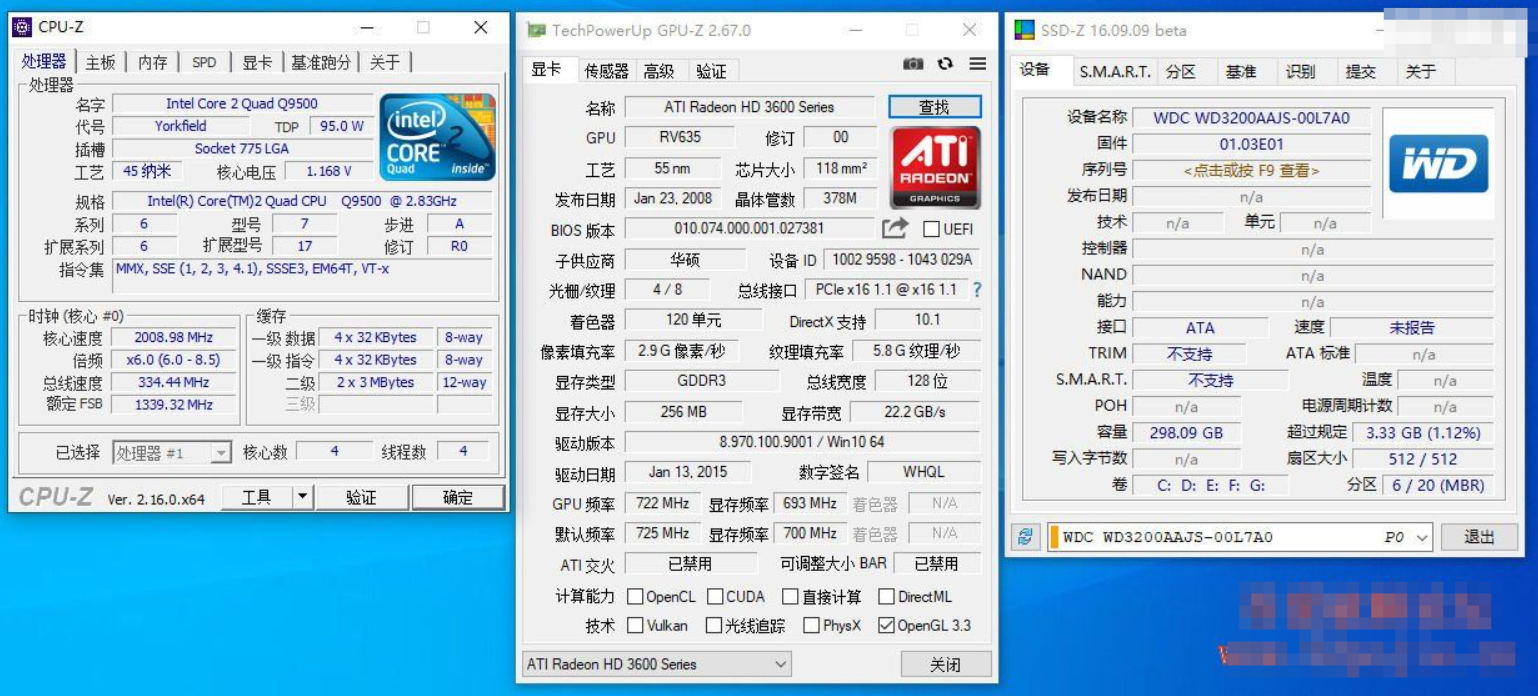The image size is (1538, 696).
Task: Open the ATI Radeon HD 3600 Series GPU dropdown
Action: 657,664
